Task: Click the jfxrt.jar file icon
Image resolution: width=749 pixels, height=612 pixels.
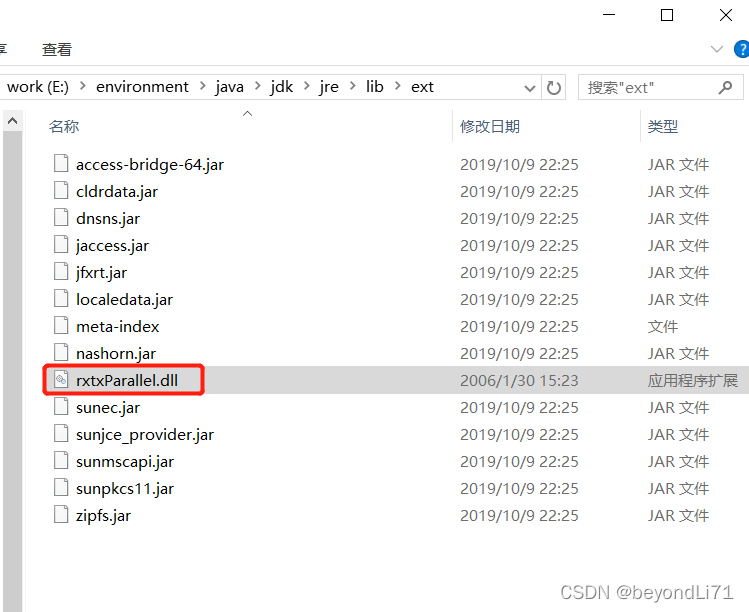Action: pyautogui.click(x=61, y=271)
